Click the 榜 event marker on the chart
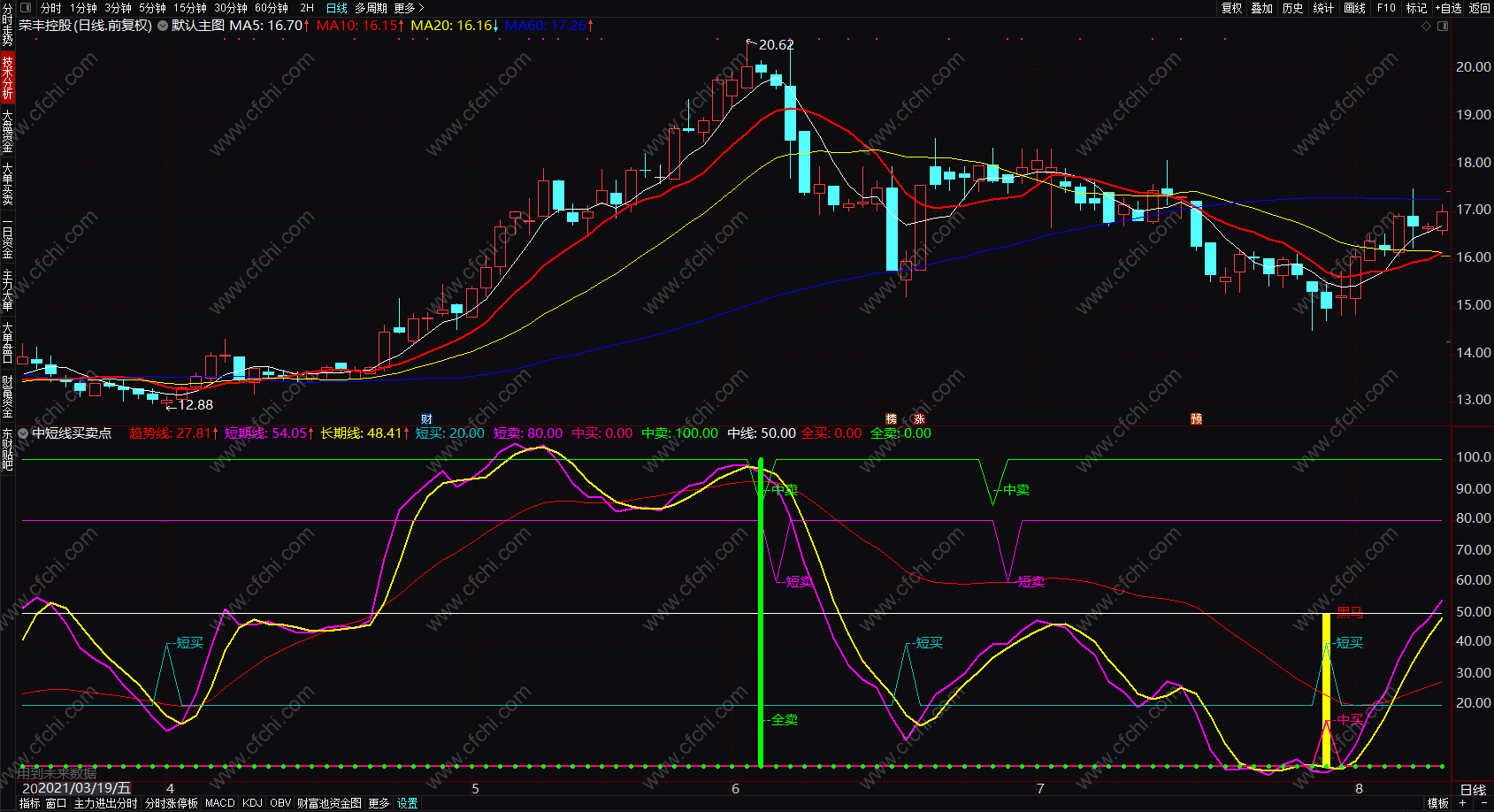The height and width of the screenshot is (812, 1494). point(892,419)
